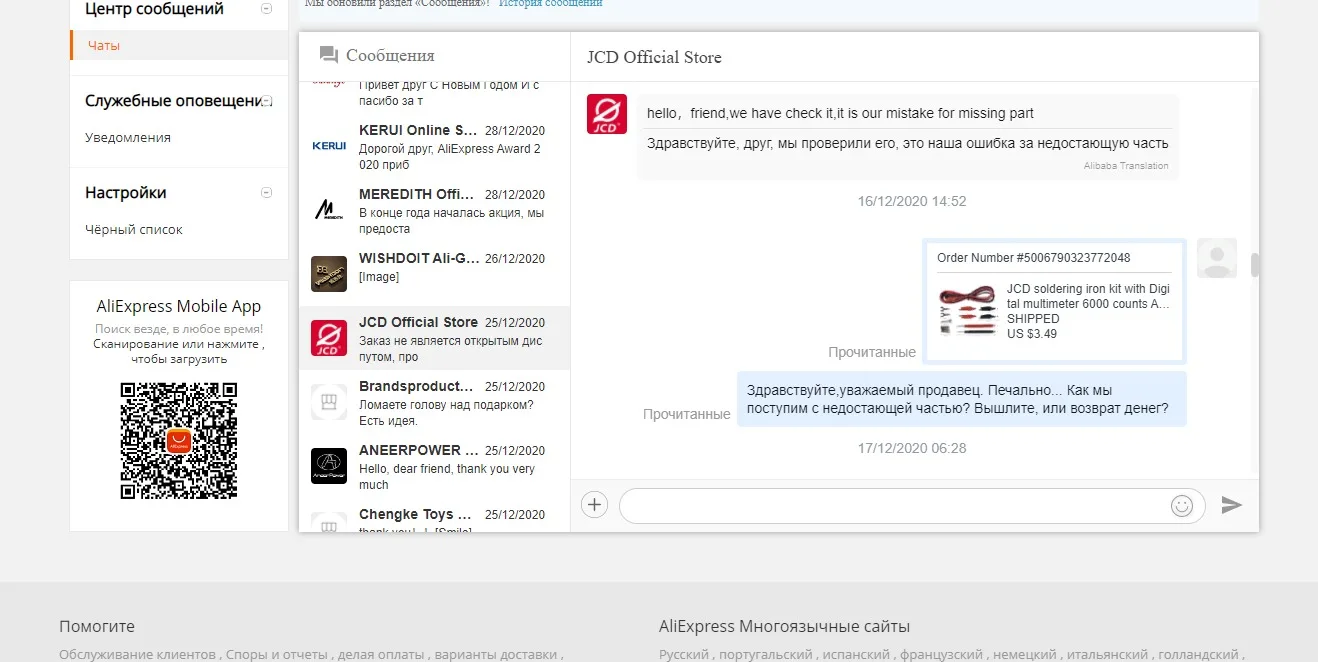
Task: Click the испанский language link
Action: point(857,655)
